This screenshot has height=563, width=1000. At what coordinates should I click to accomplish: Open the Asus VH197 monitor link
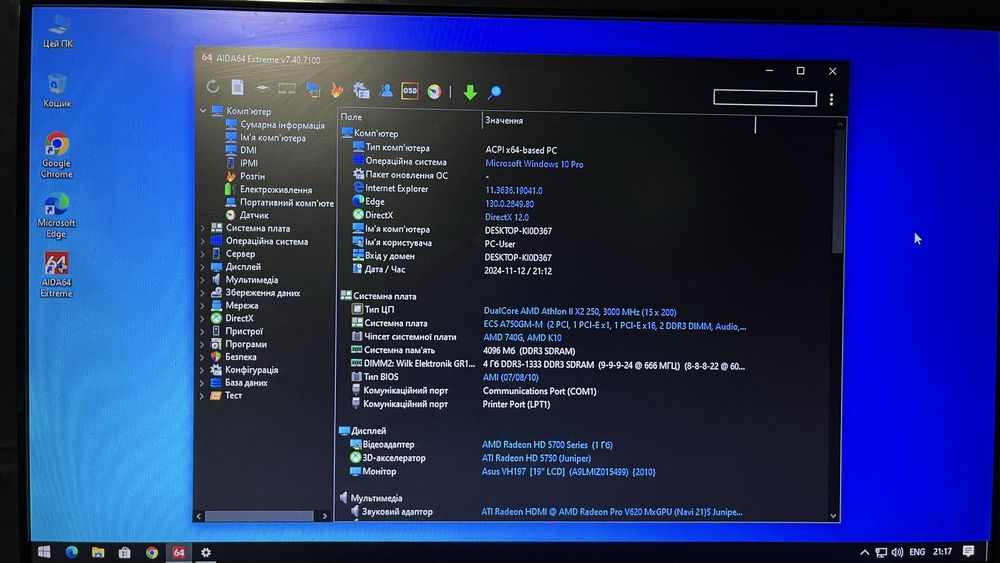pyautogui.click(x=568, y=472)
